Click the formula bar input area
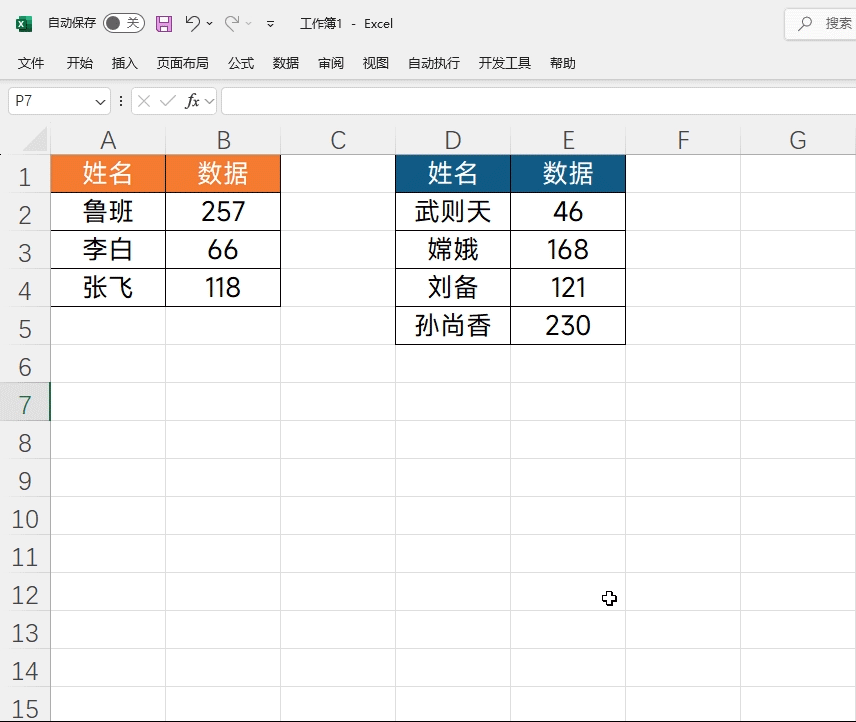856x722 pixels. pyautogui.click(x=538, y=101)
